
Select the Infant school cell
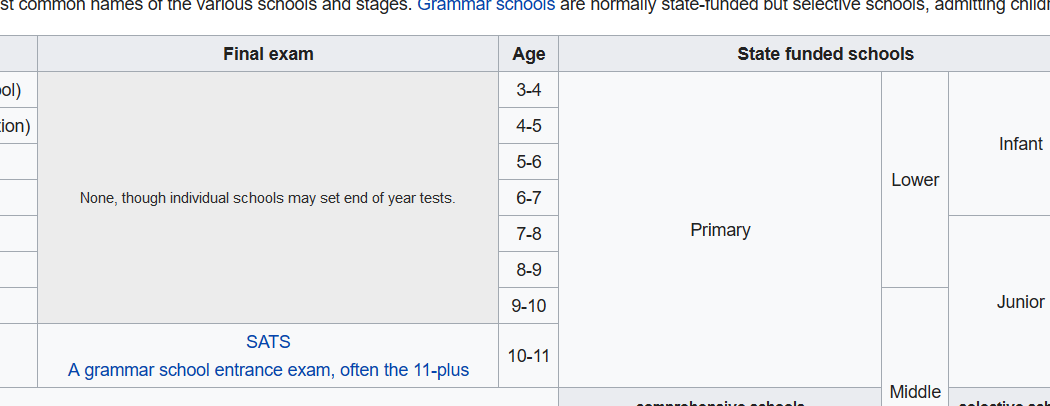click(x=1020, y=144)
